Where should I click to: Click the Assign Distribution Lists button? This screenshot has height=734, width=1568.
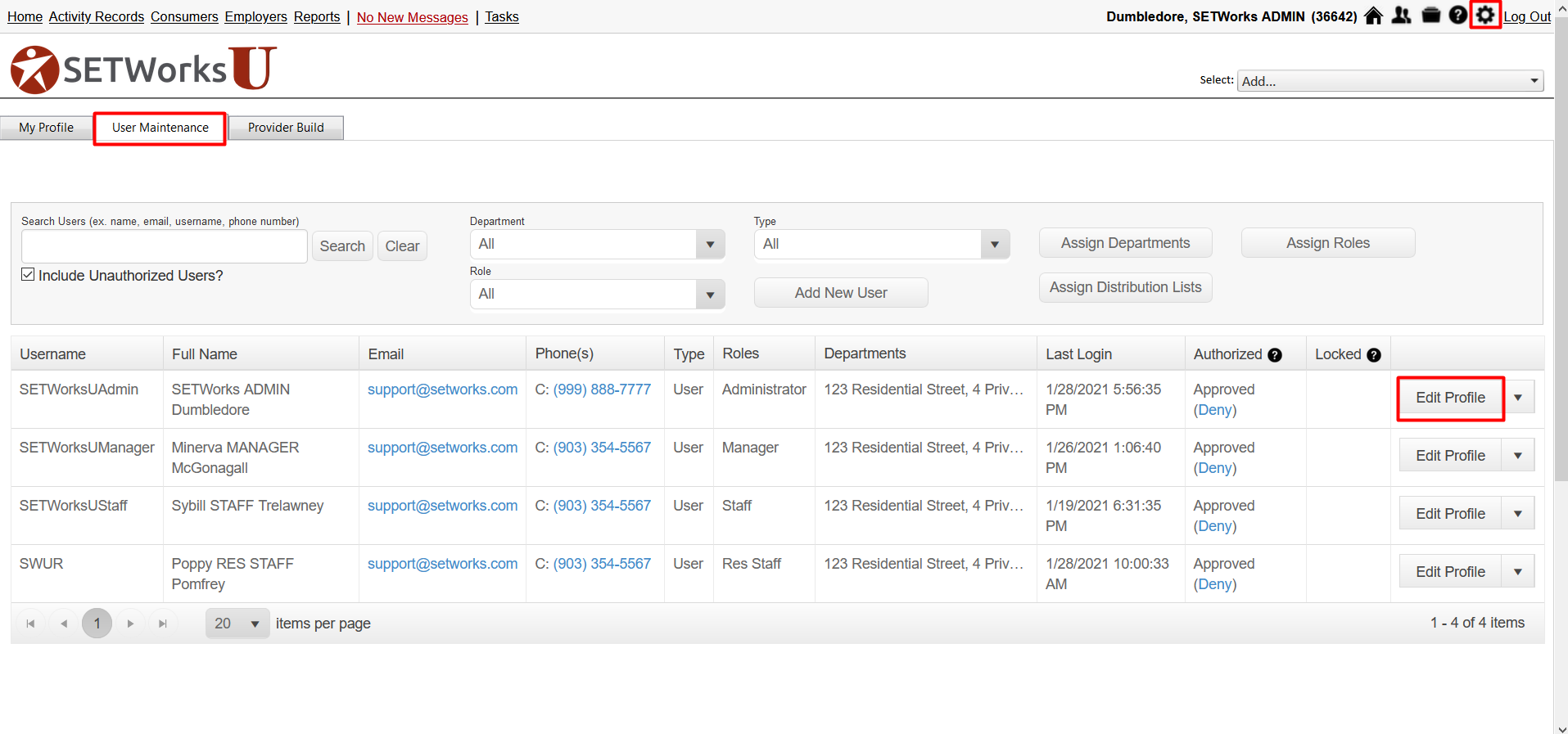pos(1125,287)
